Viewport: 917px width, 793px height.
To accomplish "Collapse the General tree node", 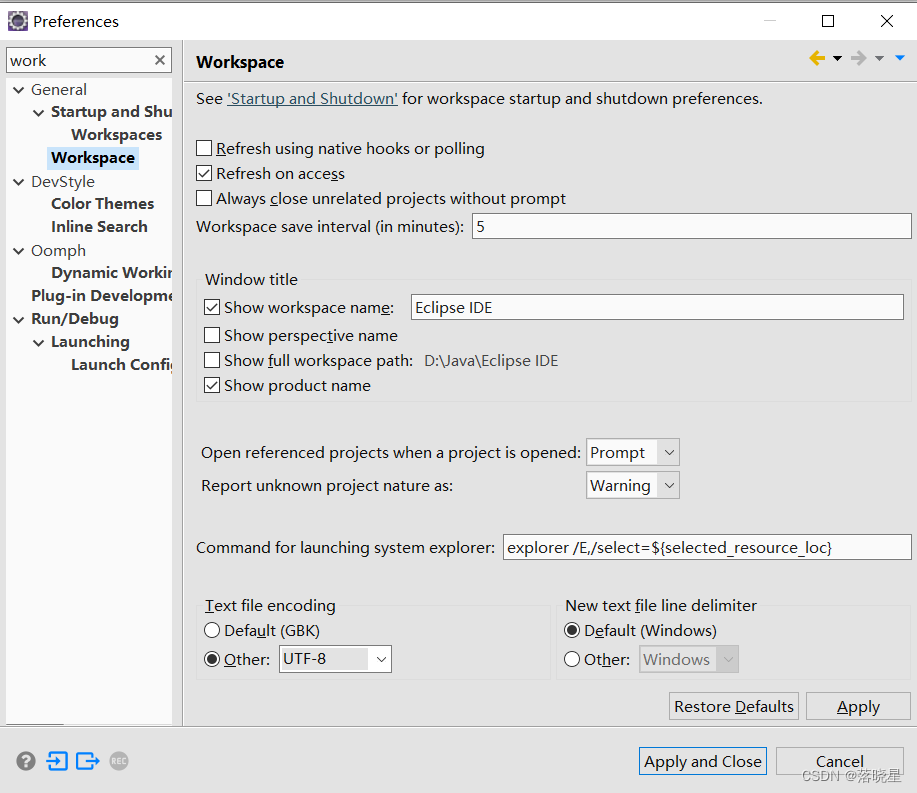I will point(19,90).
